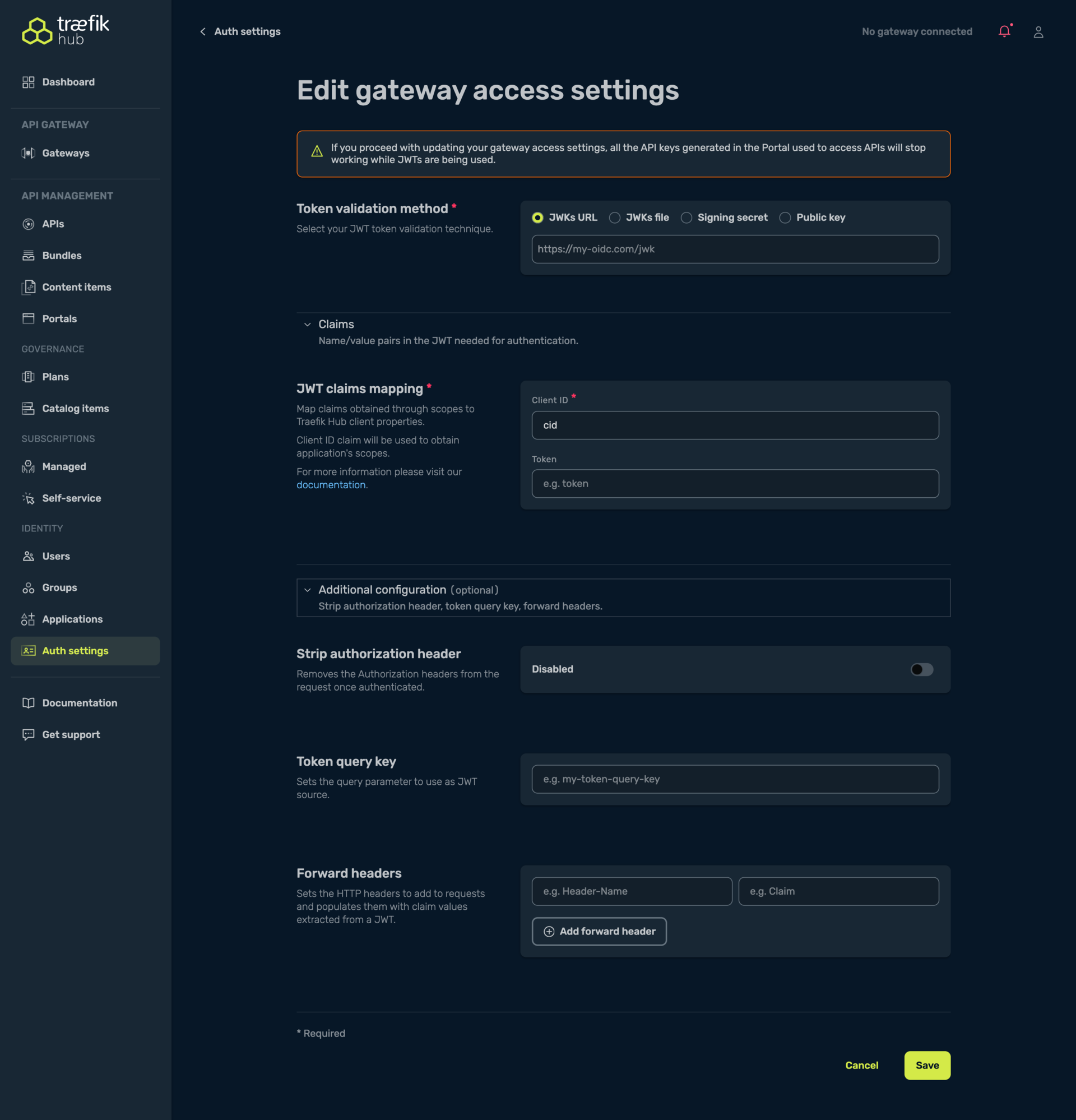This screenshot has height=1120, width=1076.
Task: Click Auth settings breadcrumb text
Action: (248, 31)
